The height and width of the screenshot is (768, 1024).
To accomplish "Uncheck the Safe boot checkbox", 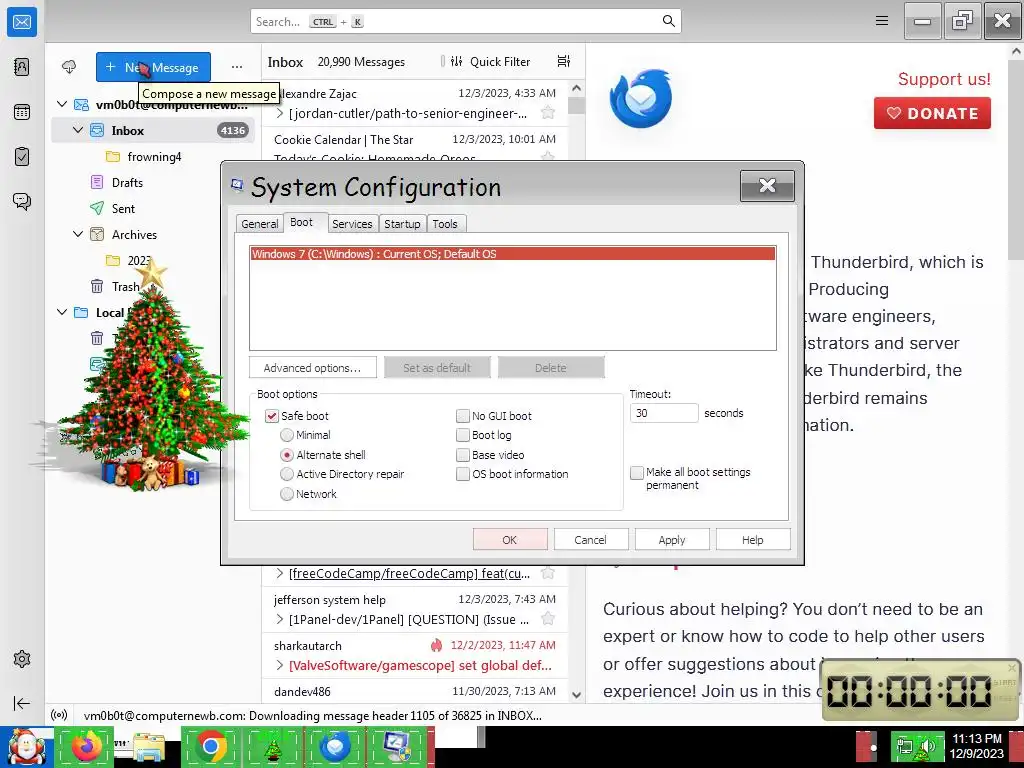I will tap(272, 416).
